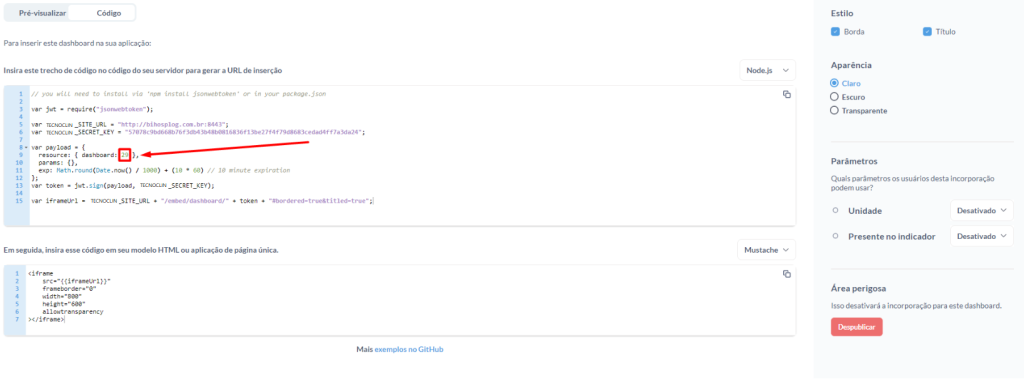This screenshot has width=1024, height=379.
Task: Toggle the Título checkbox
Action: point(927,31)
